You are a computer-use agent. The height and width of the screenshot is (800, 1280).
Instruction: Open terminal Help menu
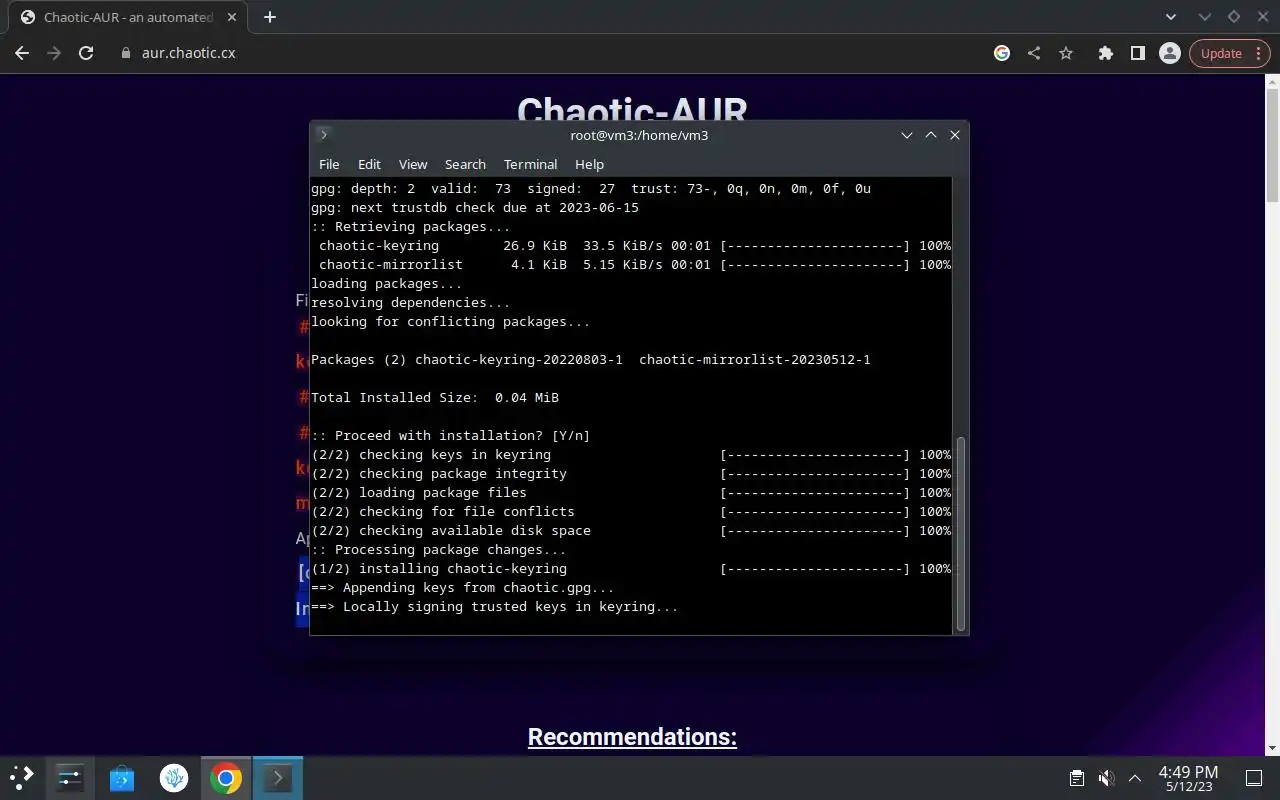589,164
